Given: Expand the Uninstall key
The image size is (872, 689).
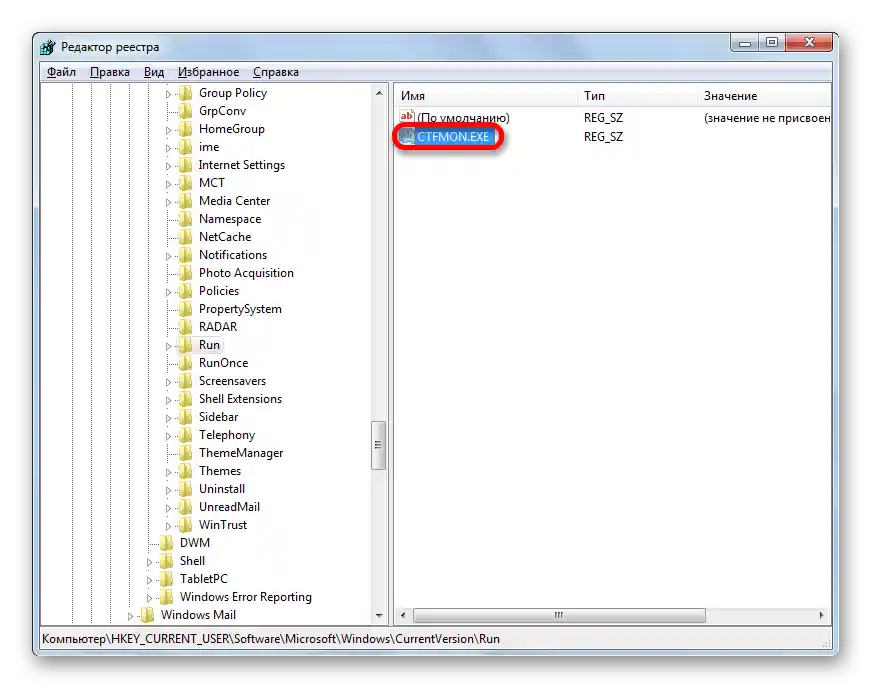Looking at the screenshot, I should (x=168, y=490).
